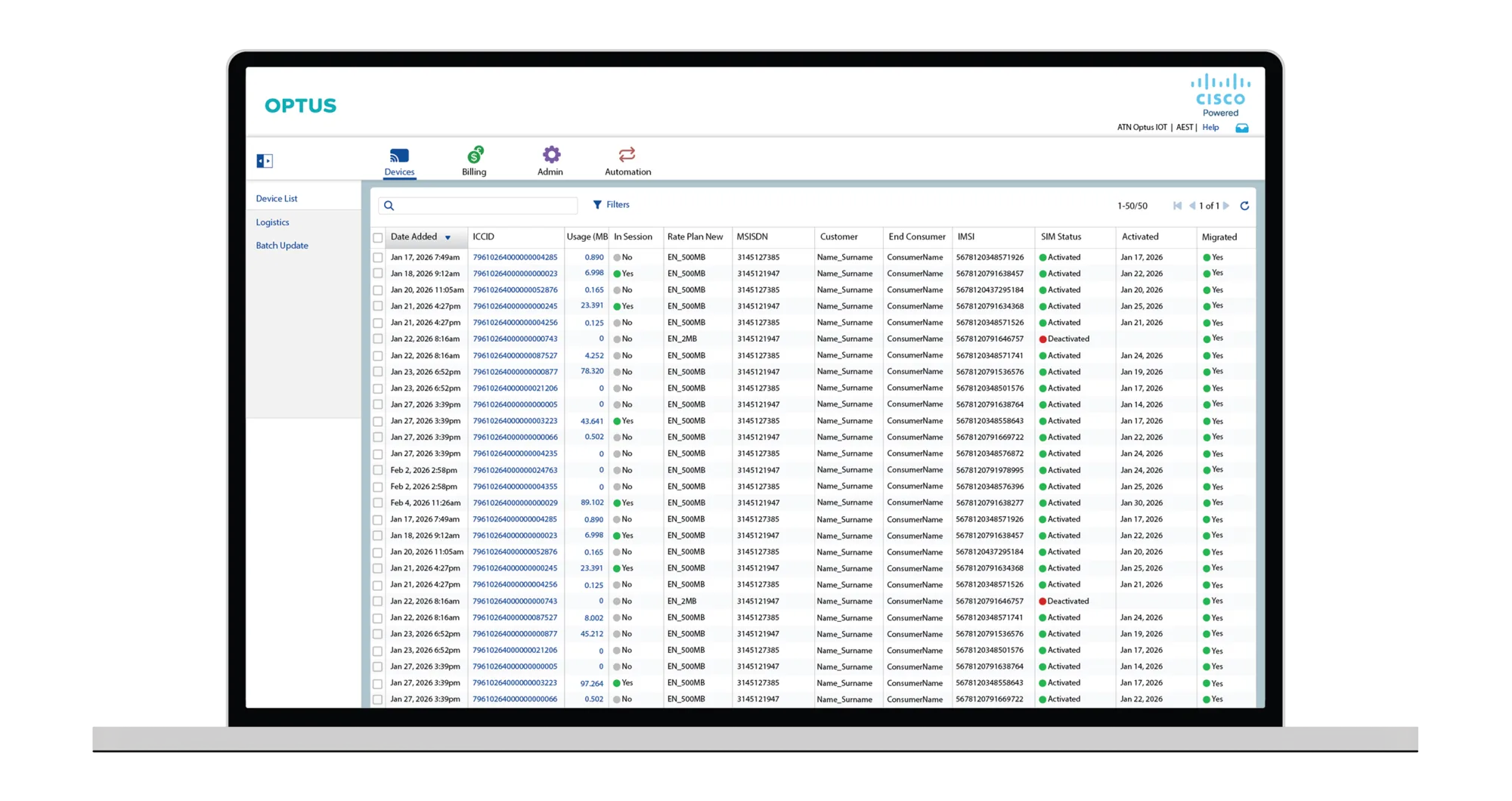The width and height of the screenshot is (1512, 801).
Task: Click the Cisco Powered logo
Action: (x=1220, y=95)
